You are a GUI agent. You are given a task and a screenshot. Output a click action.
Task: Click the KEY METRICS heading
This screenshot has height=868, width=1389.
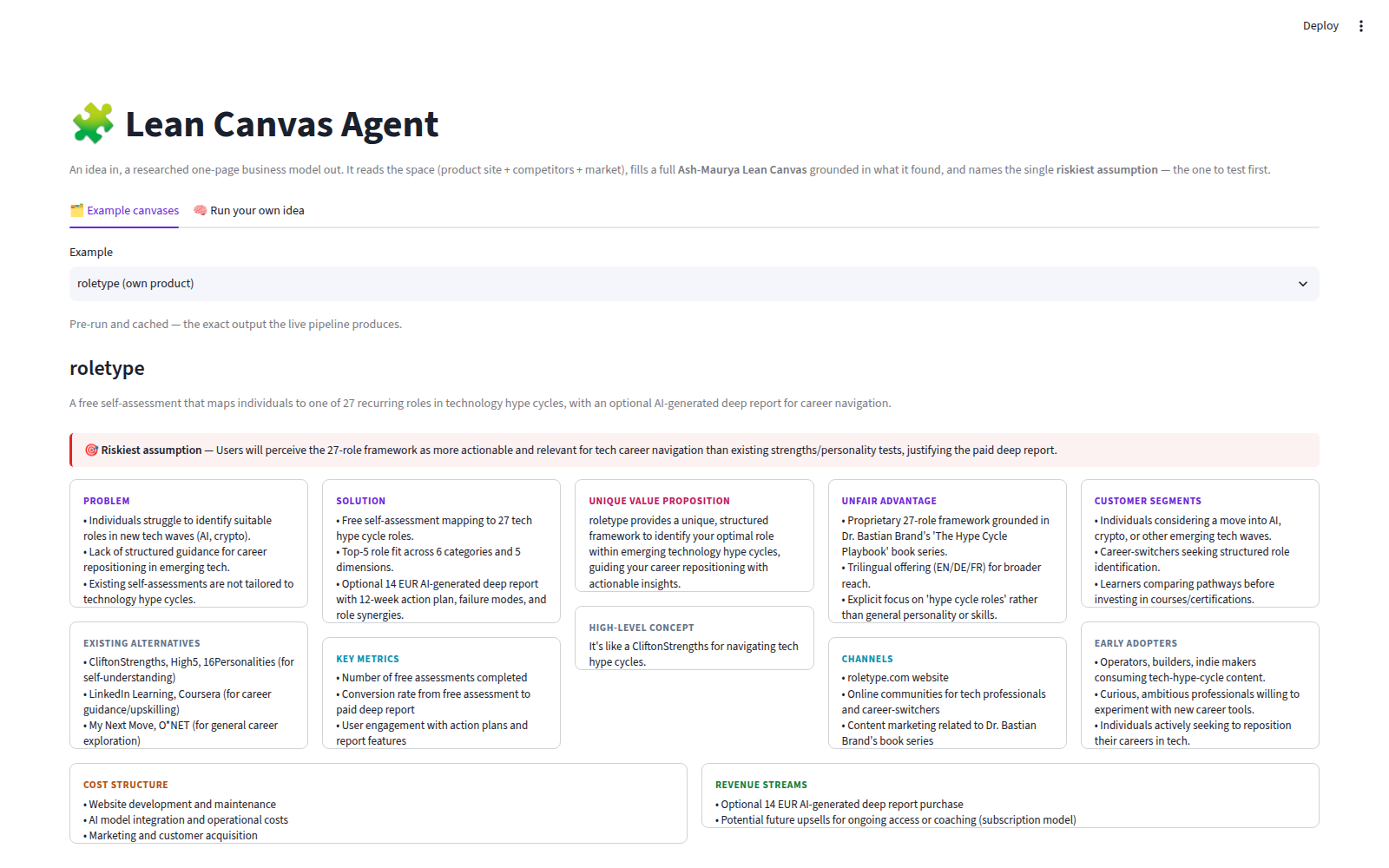click(367, 659)
